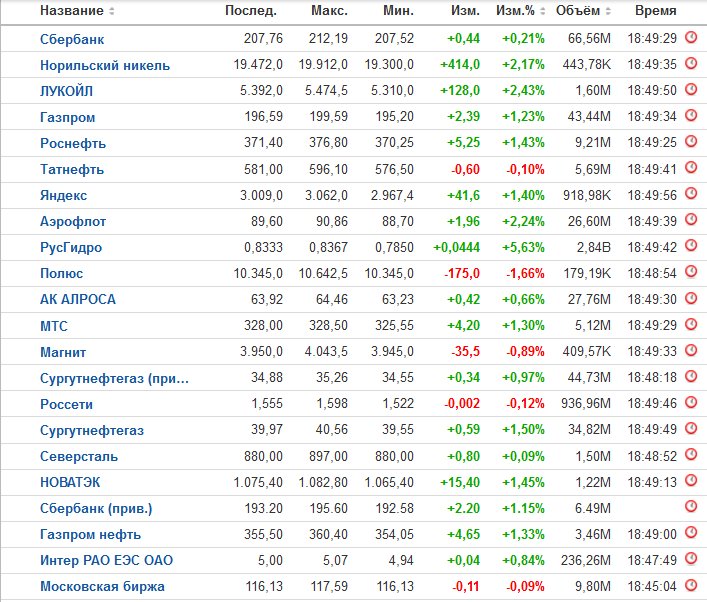The height and width of the screenshot is (602, 707).
Task: Sort table by Объём column arrows
Action: 608,11
